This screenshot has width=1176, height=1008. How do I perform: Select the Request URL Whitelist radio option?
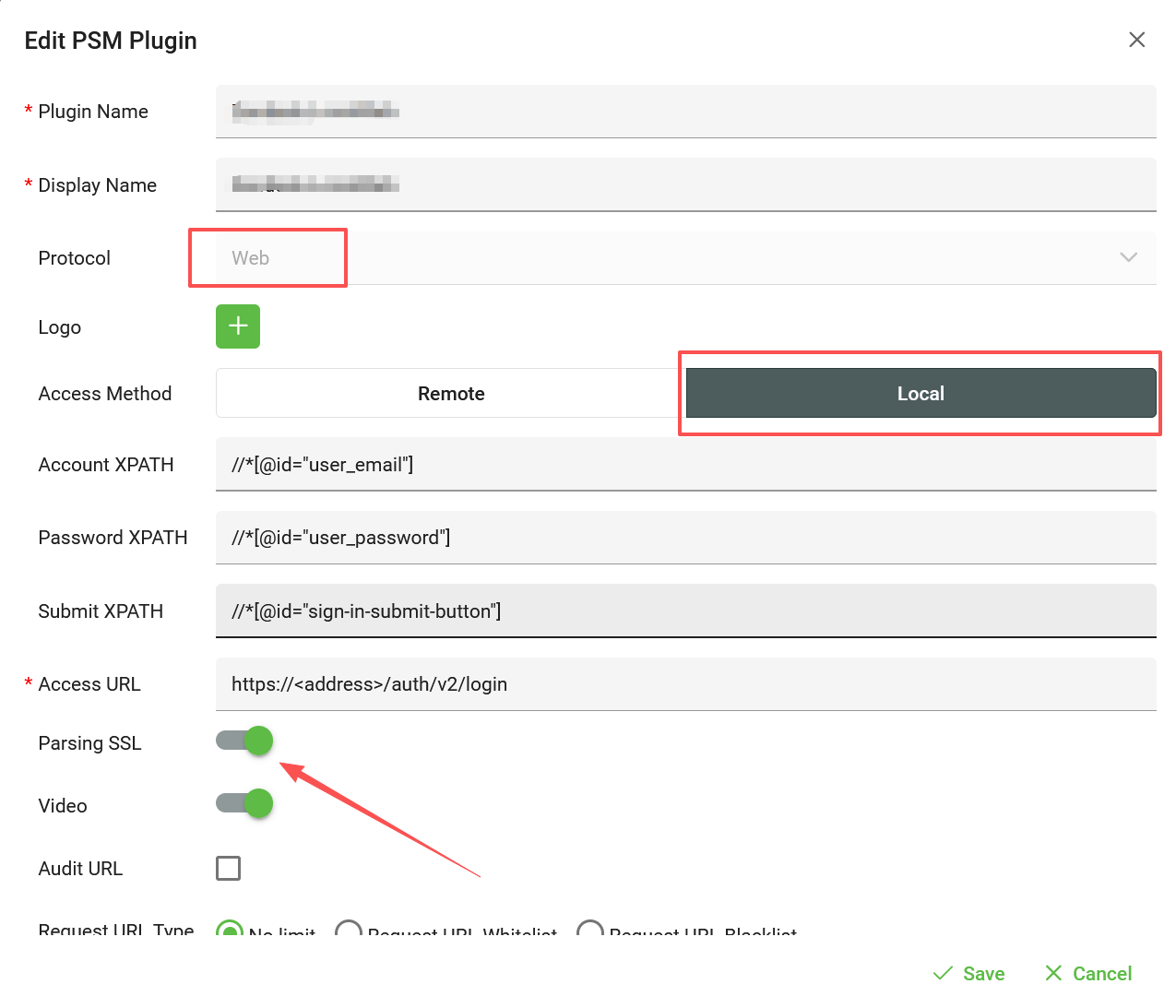coord(349,930)
